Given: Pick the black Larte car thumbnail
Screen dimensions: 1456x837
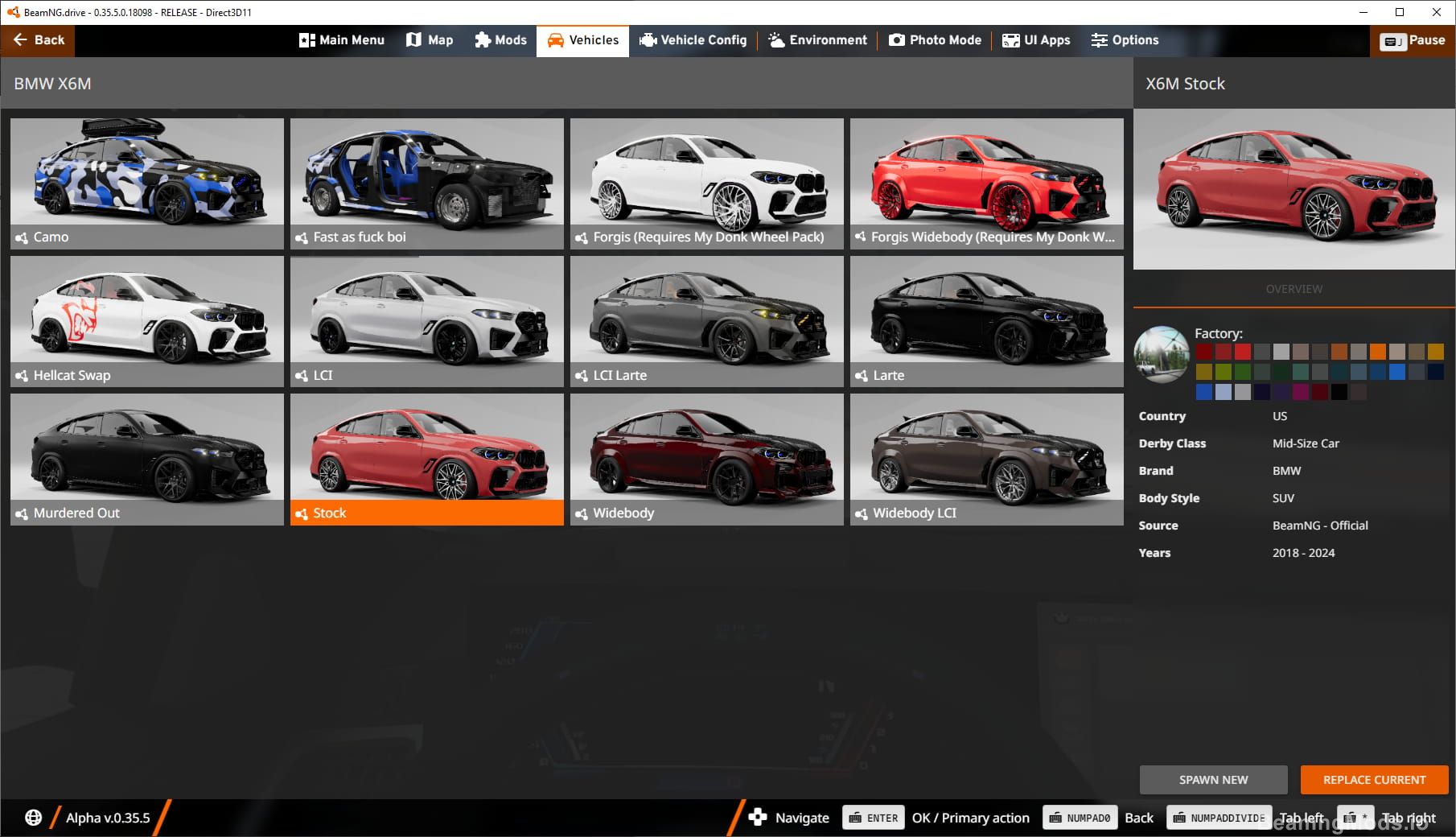Looking at the screenshot, I should click(987, 321).
